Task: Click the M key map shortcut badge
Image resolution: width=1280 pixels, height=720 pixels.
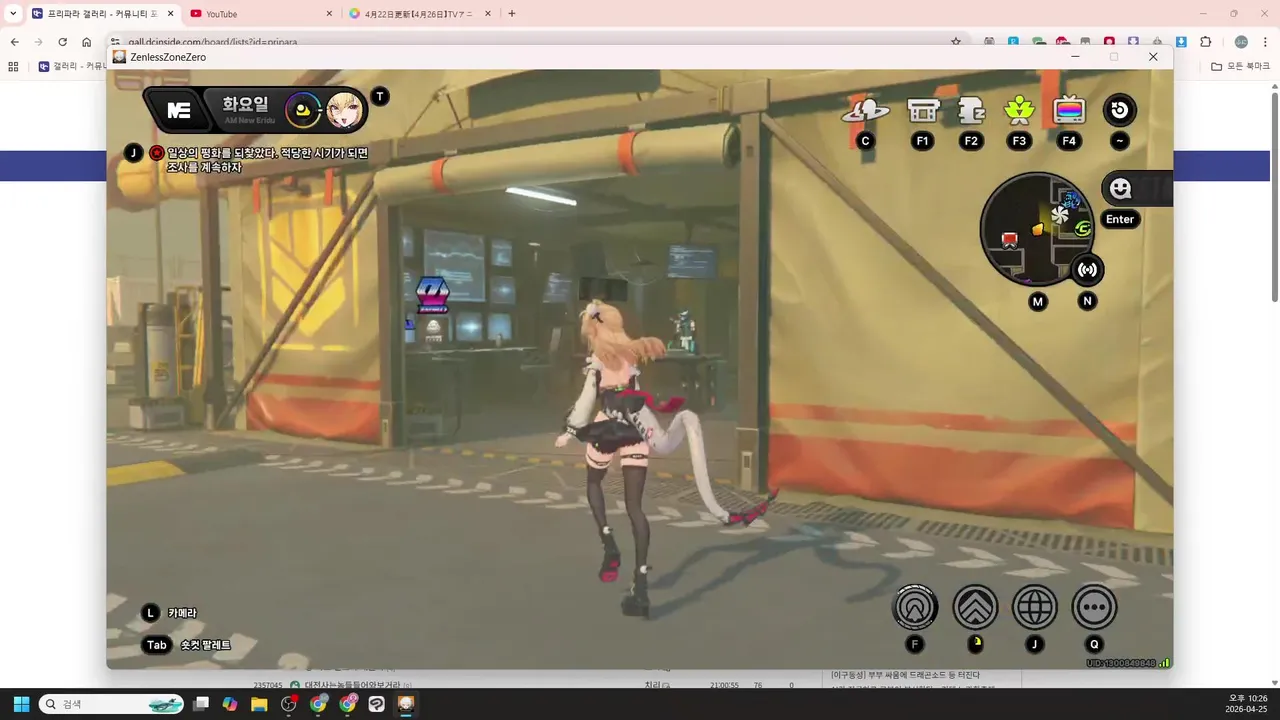Action: click(1038, 301)
